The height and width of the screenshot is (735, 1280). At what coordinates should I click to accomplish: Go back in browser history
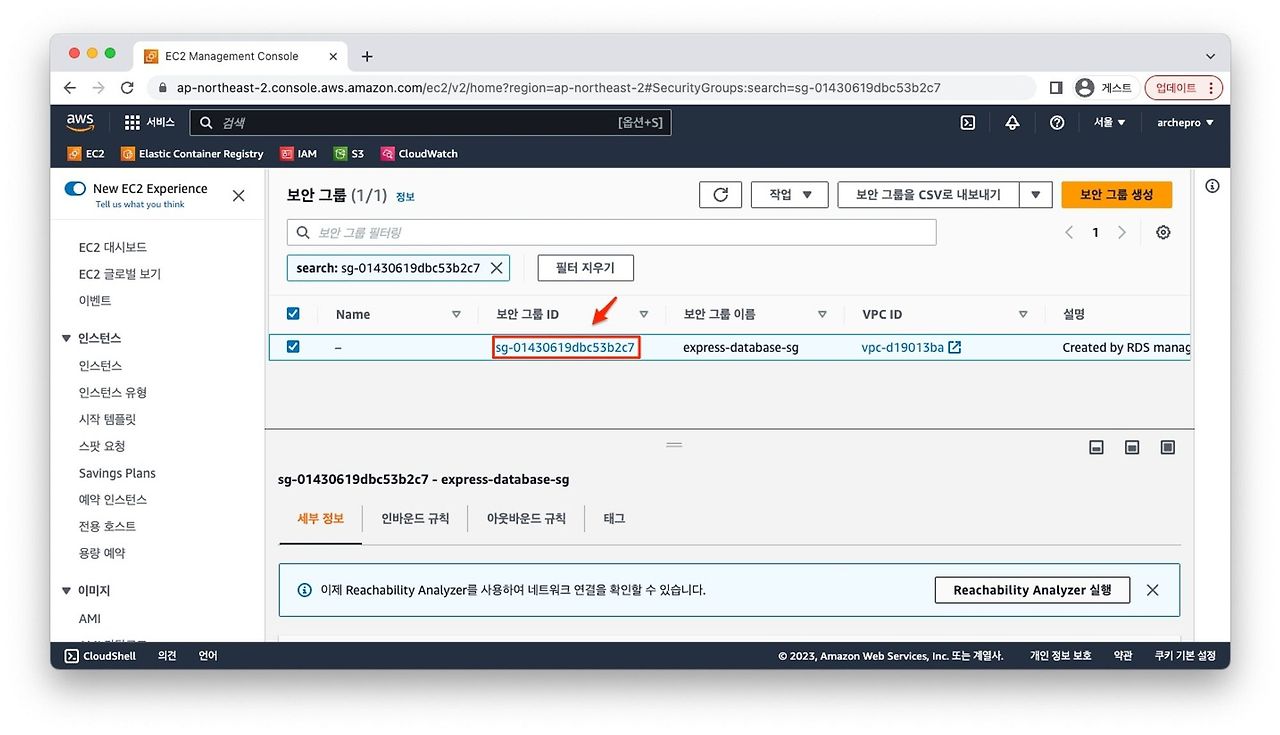pyautogui.click(x=69, y=88)
